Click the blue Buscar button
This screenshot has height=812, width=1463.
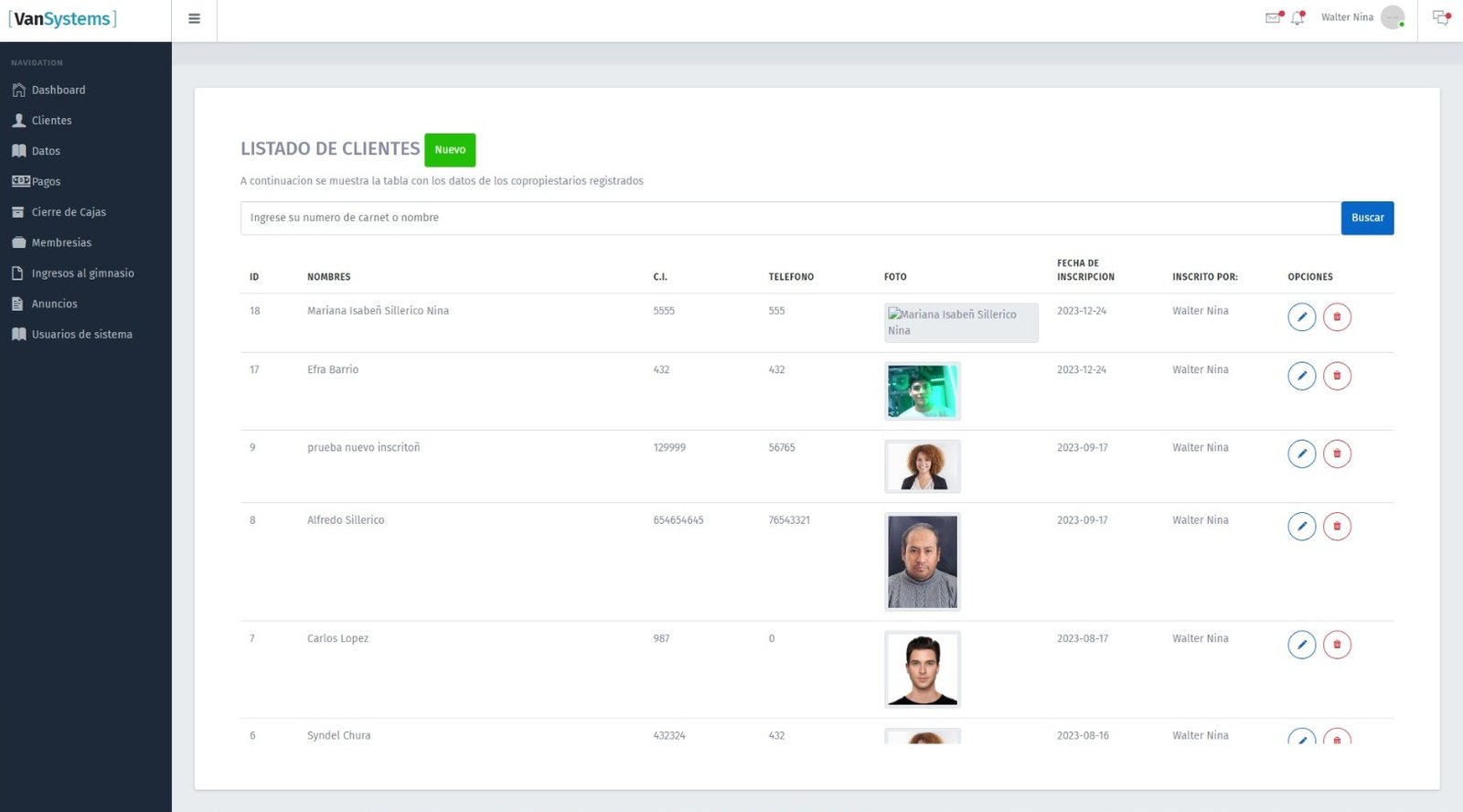coord(1367,218)
